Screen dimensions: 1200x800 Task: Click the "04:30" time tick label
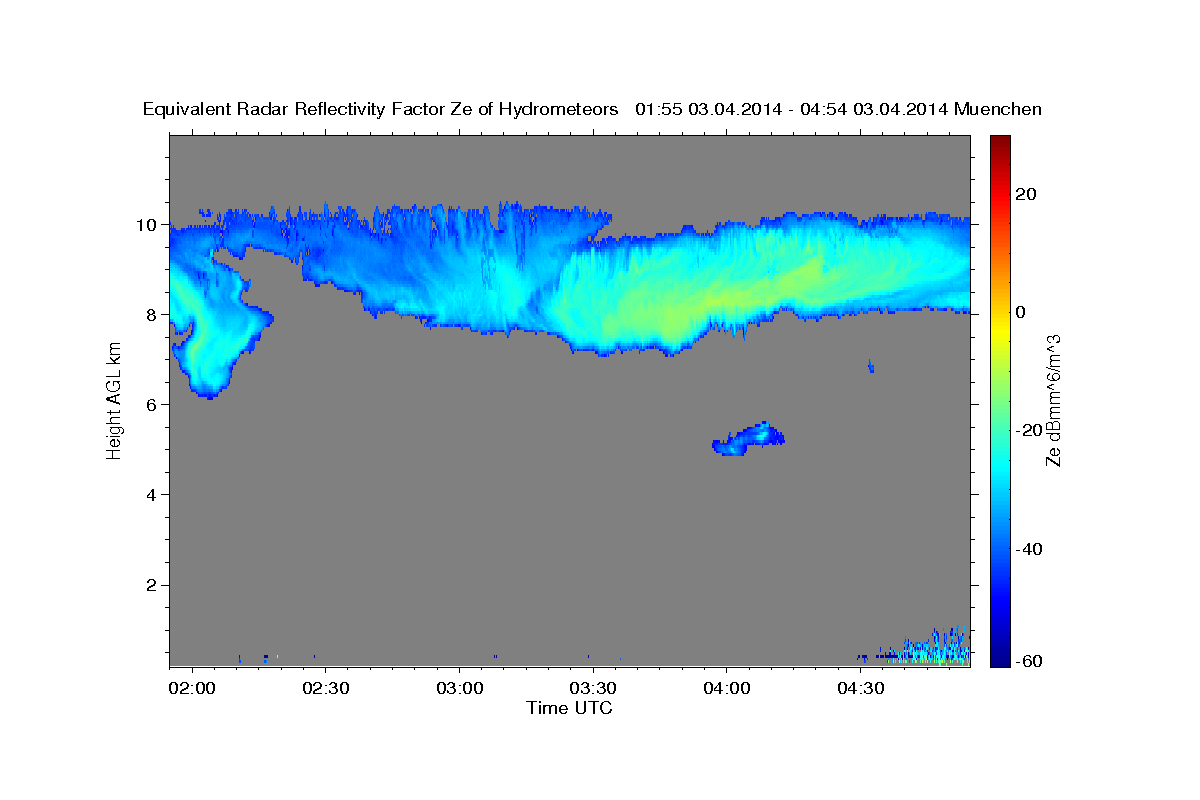[x=859, y=689]
